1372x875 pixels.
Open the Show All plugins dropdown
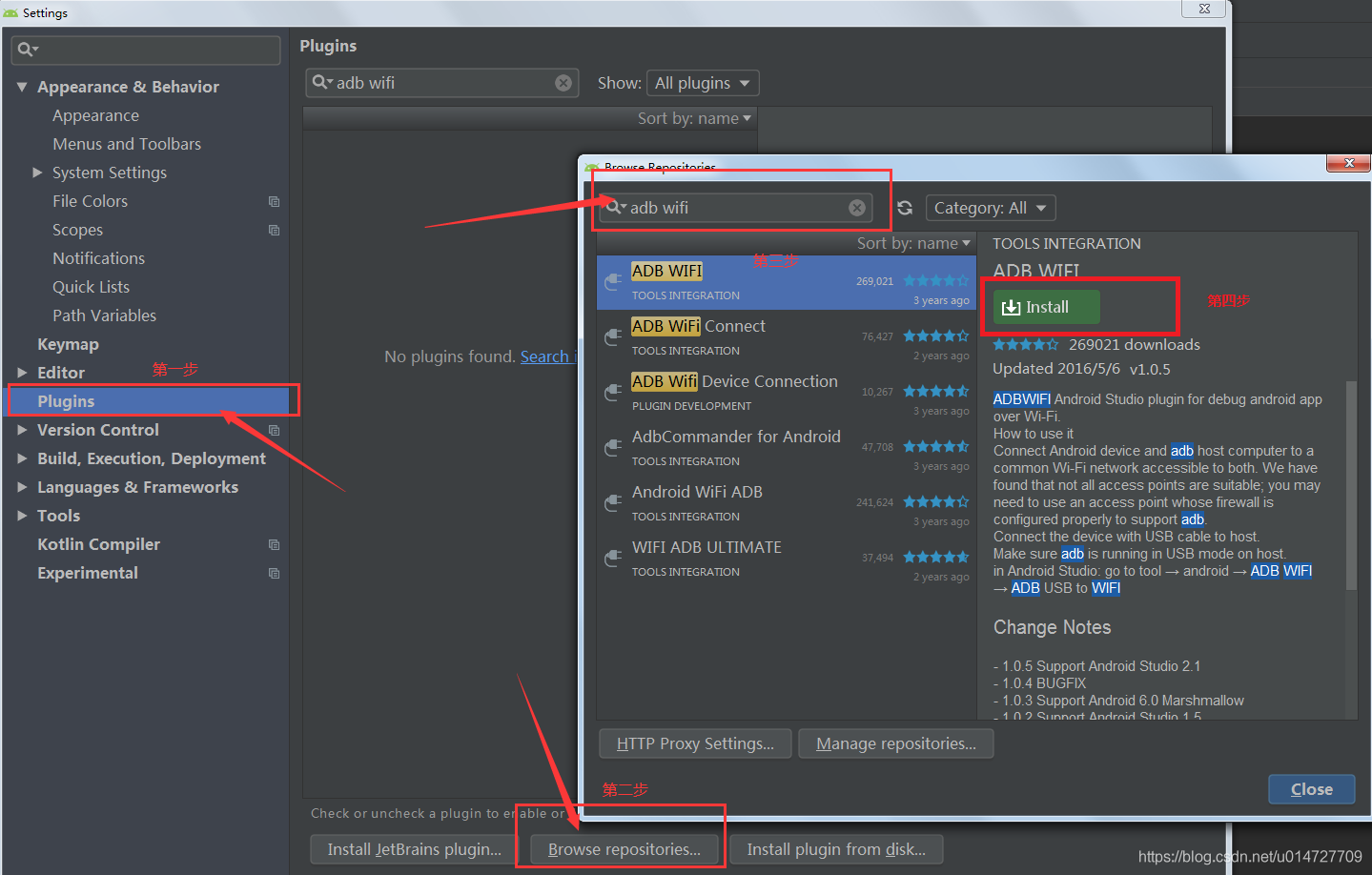[703, 83]
